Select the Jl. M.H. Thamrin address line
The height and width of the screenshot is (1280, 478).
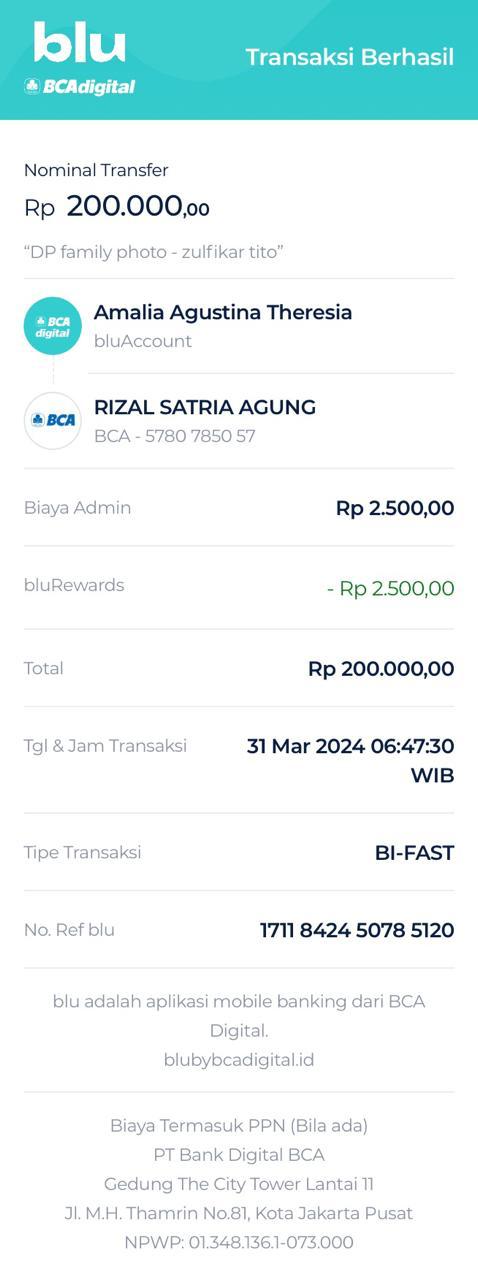[x=239, y=1213]
